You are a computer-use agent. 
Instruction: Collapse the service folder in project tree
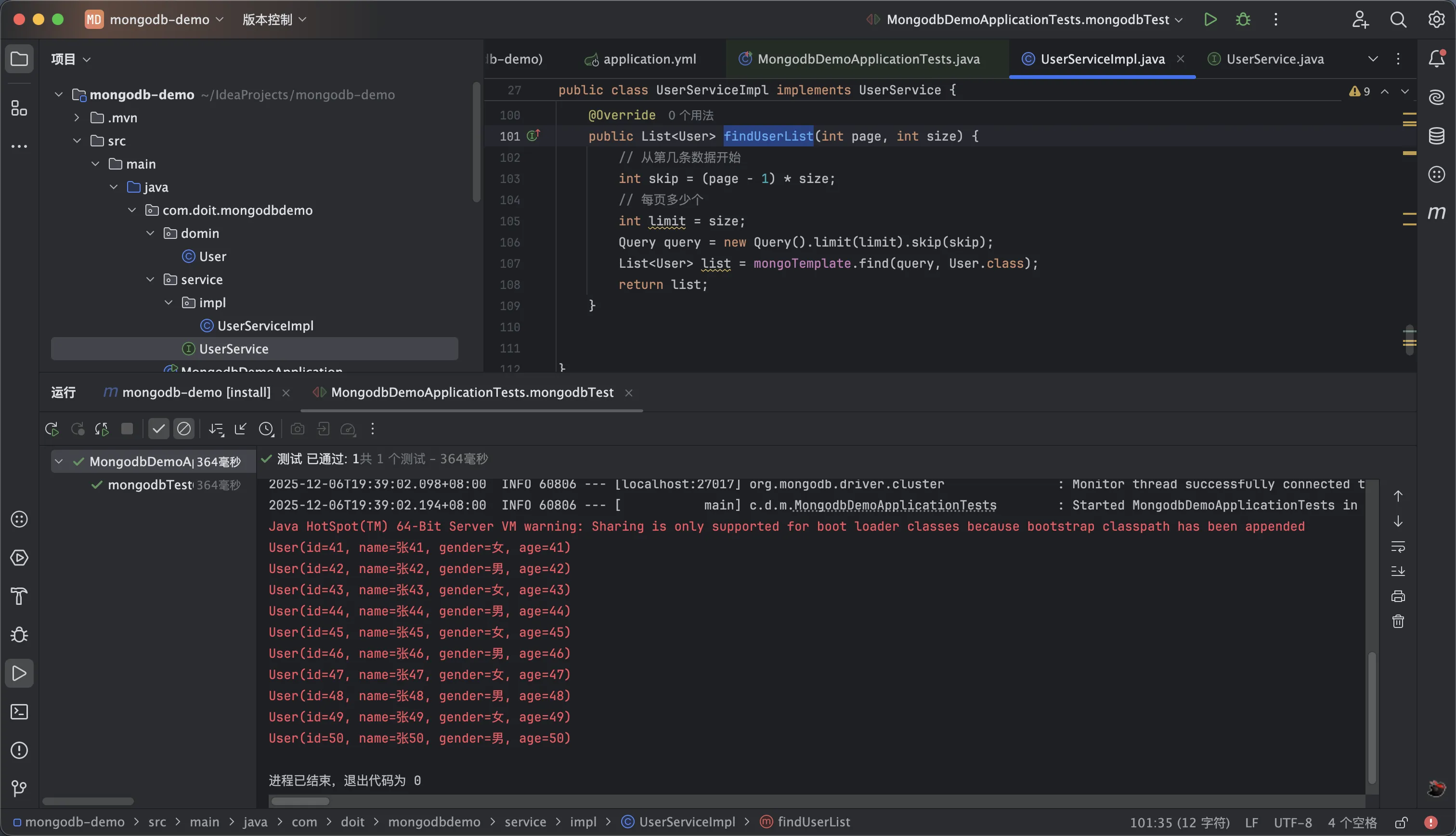150,280
